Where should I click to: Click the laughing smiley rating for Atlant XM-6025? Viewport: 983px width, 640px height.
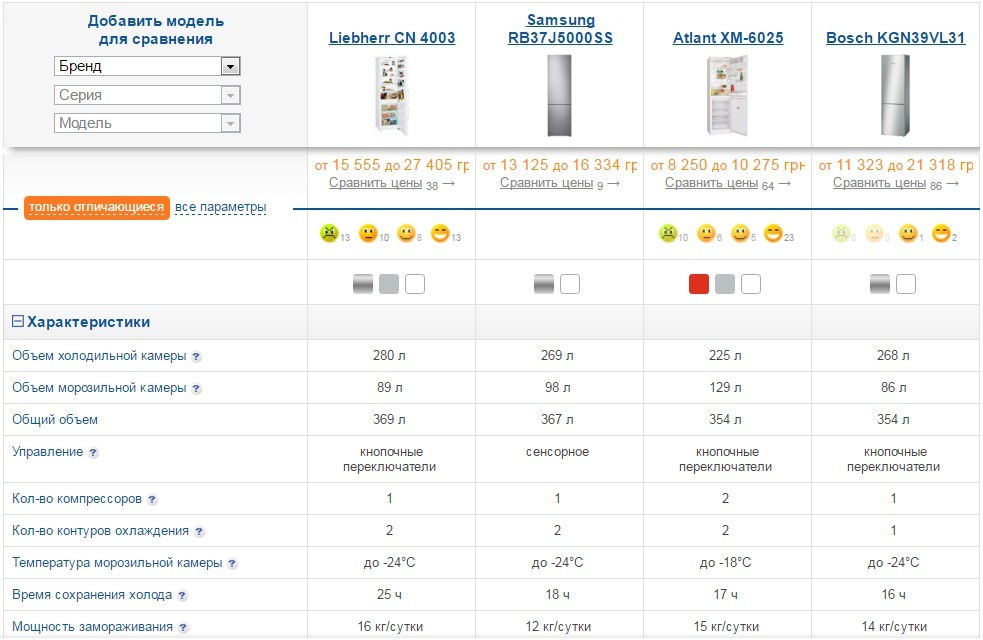(772, 233)
